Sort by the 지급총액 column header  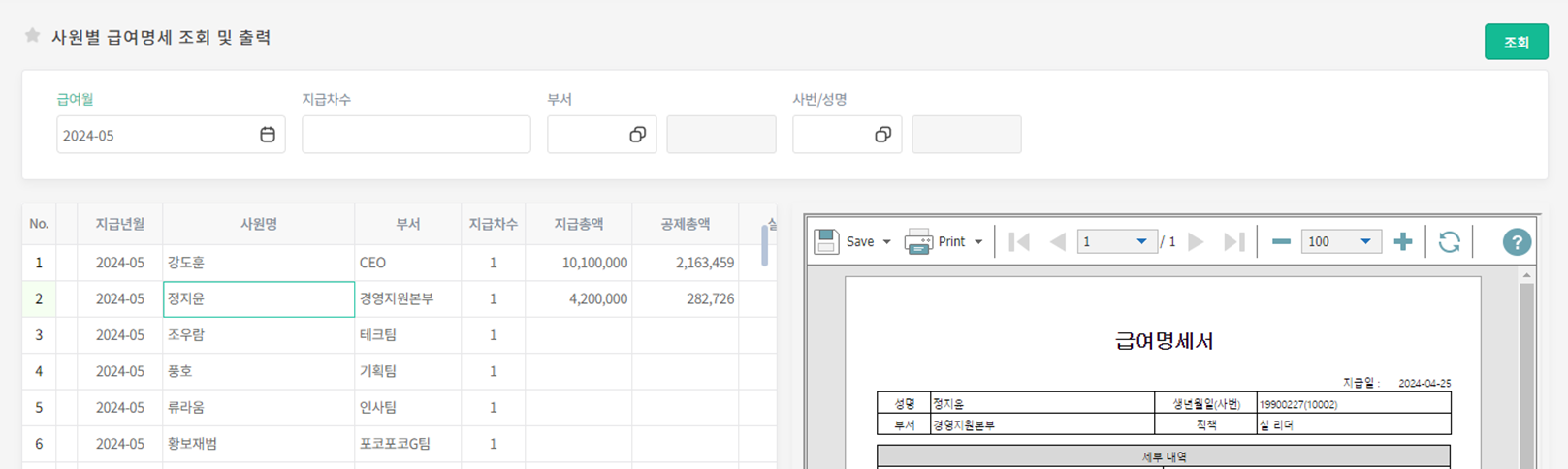pyautogui.click(x=579, y=224)
